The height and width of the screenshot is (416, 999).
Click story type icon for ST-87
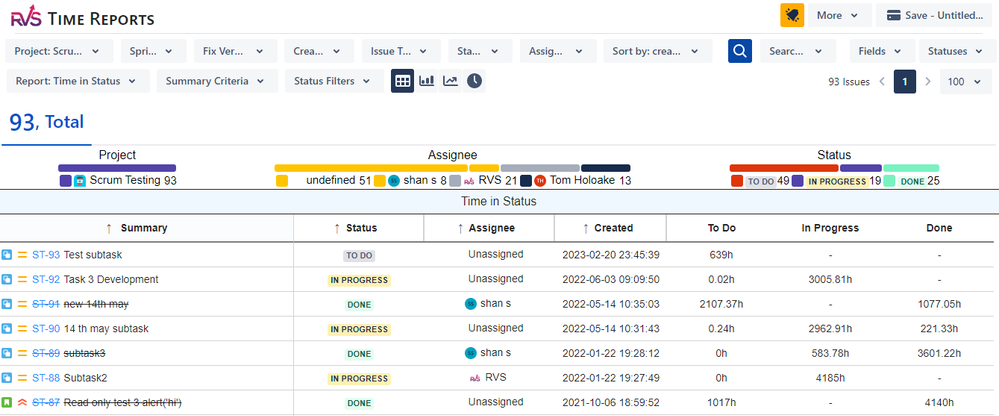pyautogui.click(x=7, y=403)
